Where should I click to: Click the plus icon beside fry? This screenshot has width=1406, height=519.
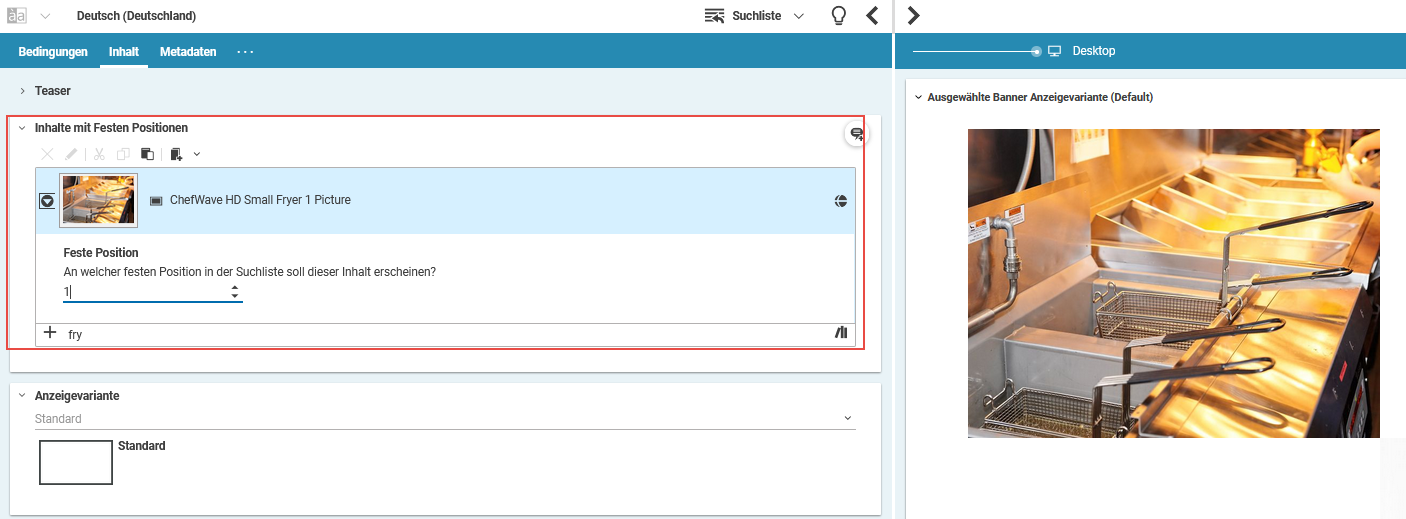(50, 333)
